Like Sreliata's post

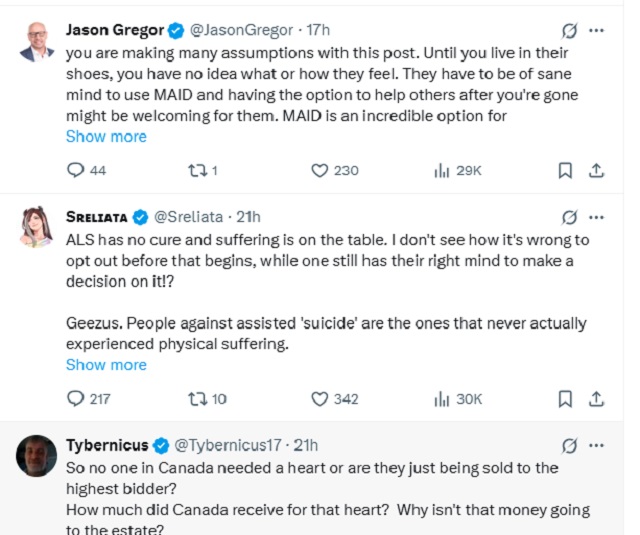pyautogui.click(x=320, y=399)
